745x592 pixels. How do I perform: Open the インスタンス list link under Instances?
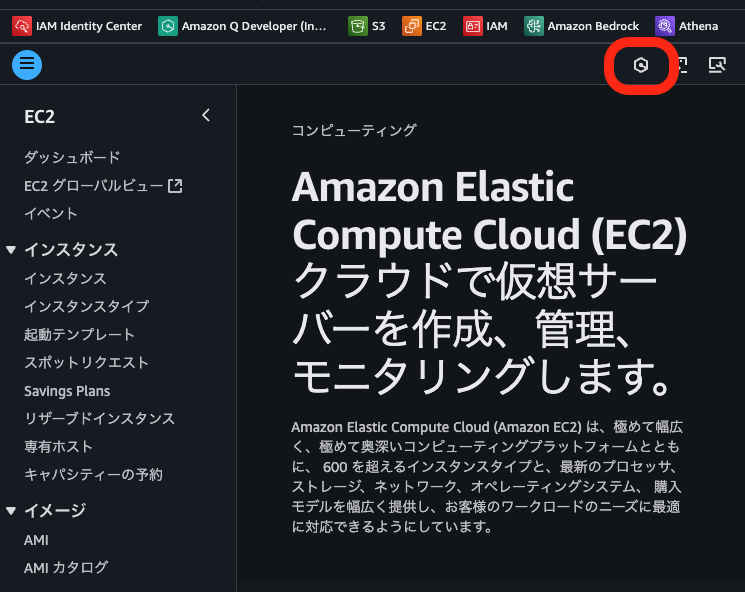coord(65,278)
